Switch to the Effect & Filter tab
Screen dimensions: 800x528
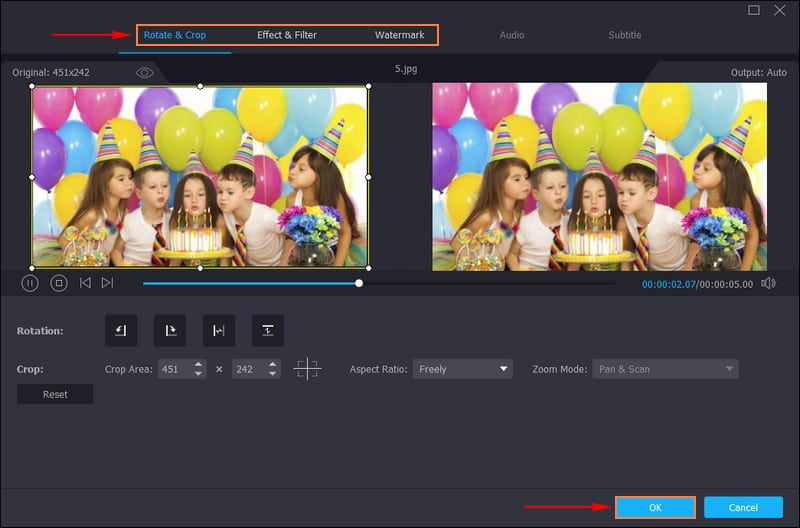coord(287,35)
